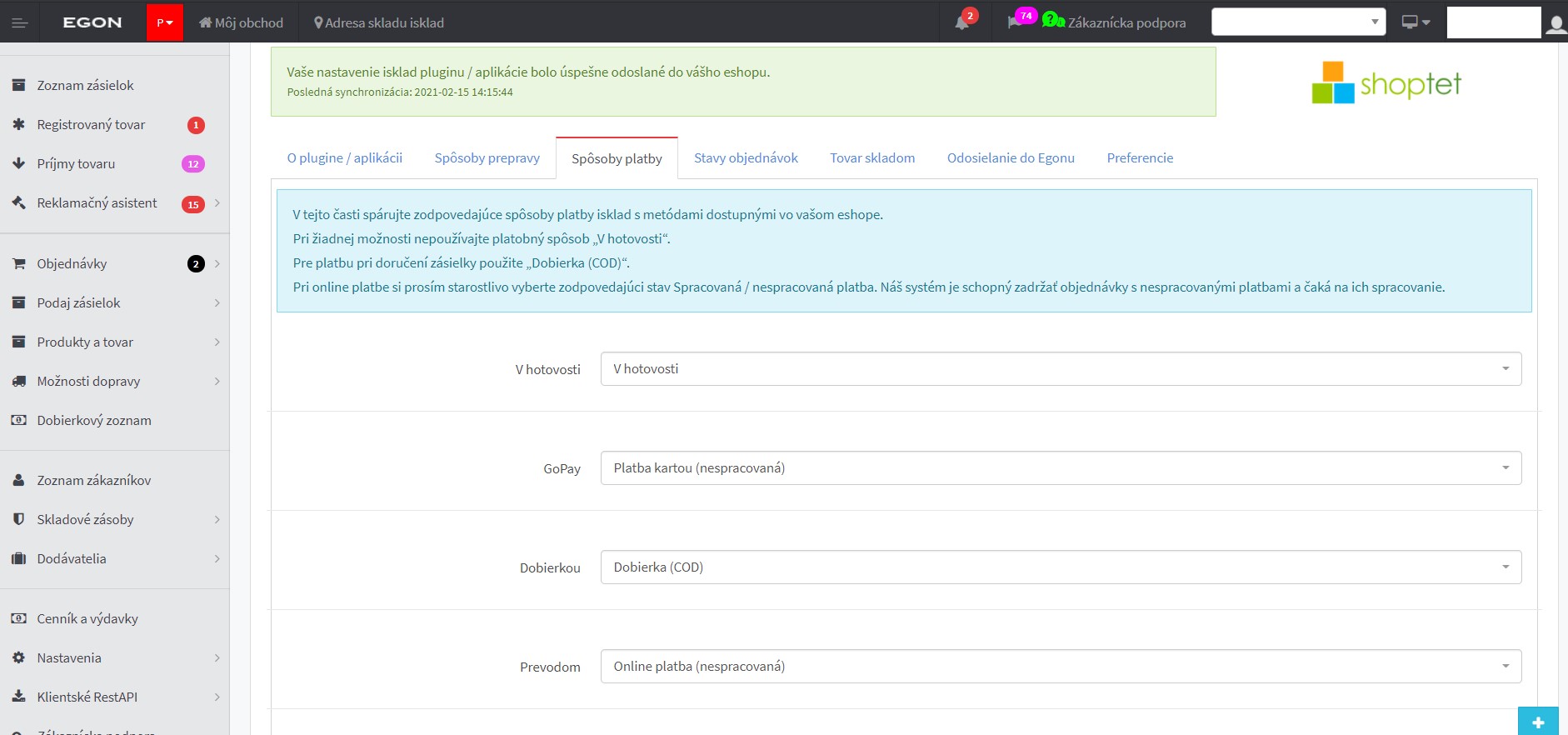Open the empty top-bar select dropdown
The width and height of the screenshot is (1568, 735).
(x=1298, y=22)
